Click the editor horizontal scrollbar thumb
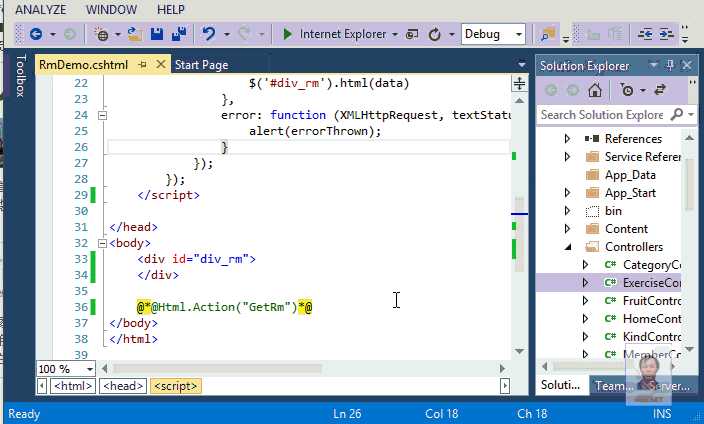 coord(217,369)
